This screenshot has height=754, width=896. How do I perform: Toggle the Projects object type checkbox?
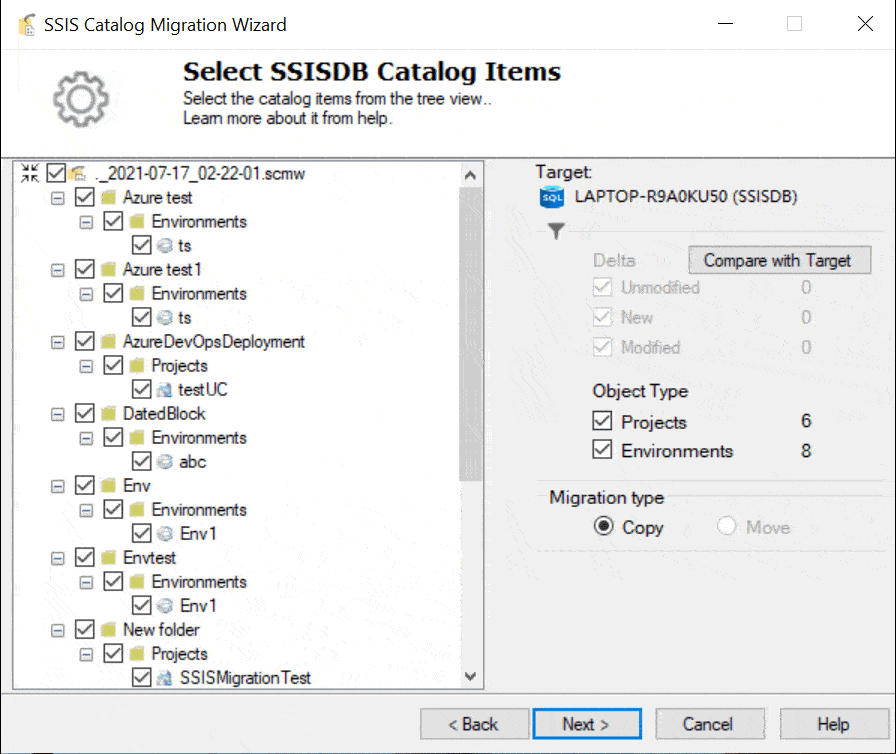pos(602,420)
